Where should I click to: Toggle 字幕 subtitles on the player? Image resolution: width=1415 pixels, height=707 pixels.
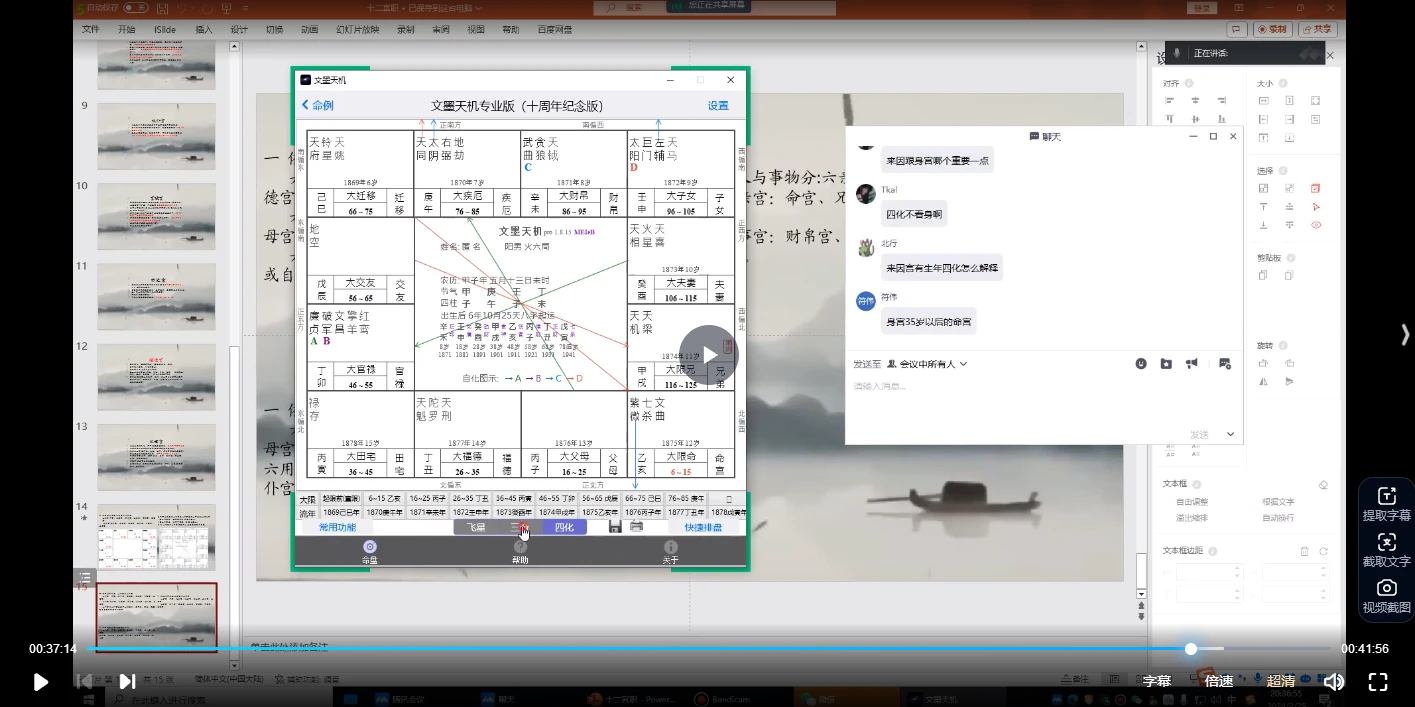(x=1157, y=682)
